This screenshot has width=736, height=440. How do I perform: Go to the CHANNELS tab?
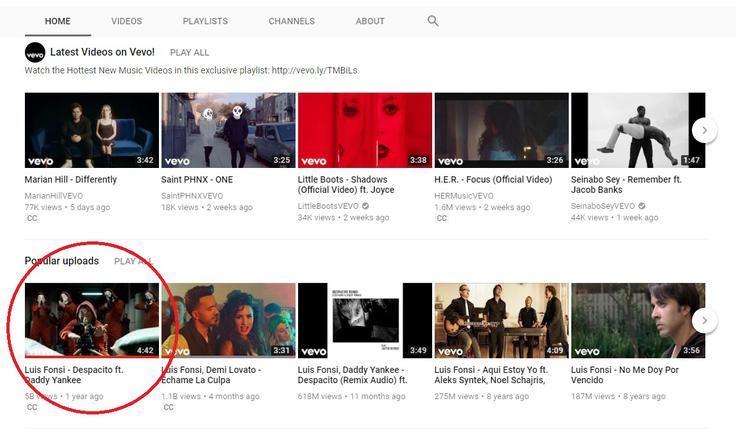(x=291, y=21)
